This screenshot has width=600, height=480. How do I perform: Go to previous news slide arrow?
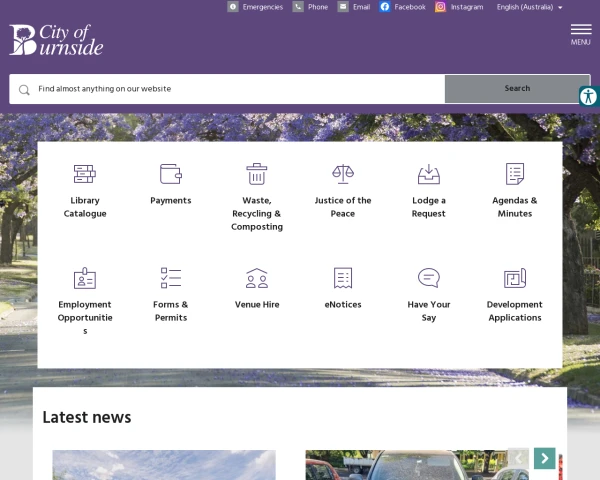pos(518,458)
